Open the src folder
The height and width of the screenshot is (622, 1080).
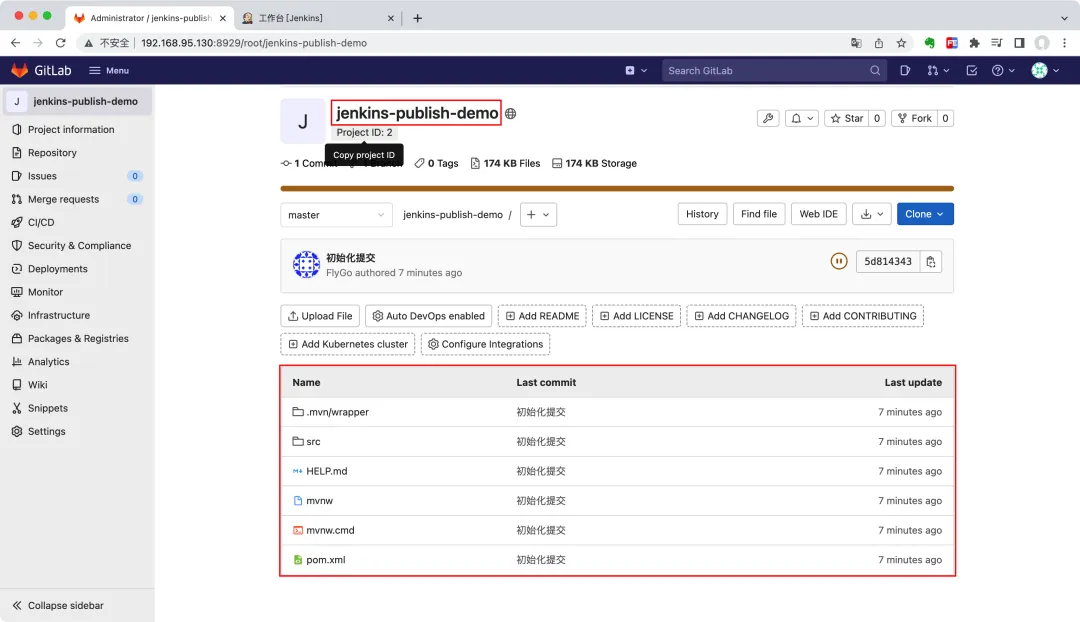click(x=313, y=442)
